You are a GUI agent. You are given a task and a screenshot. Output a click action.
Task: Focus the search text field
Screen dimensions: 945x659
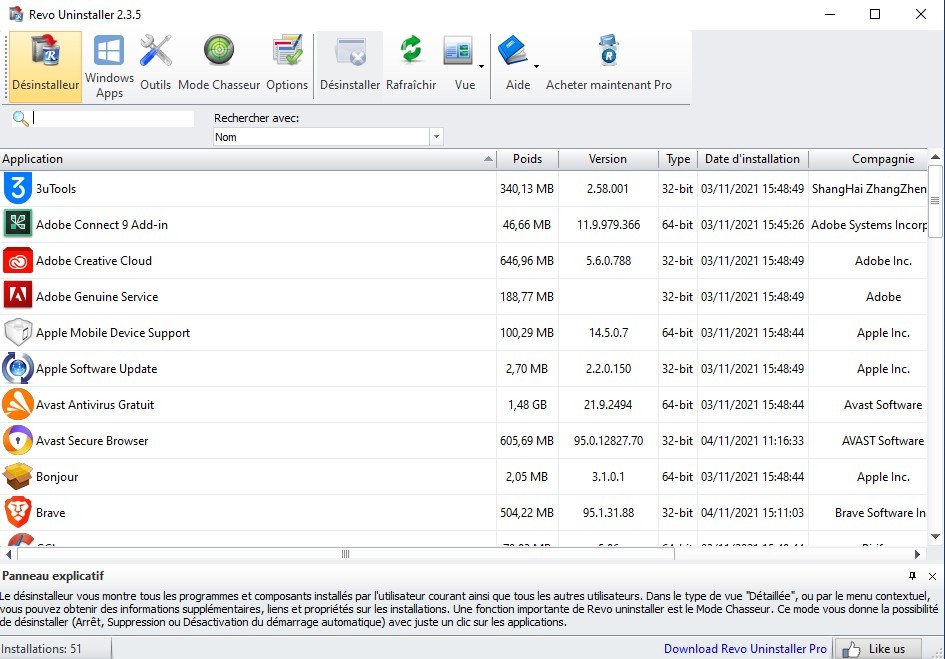tap(113, 119)
